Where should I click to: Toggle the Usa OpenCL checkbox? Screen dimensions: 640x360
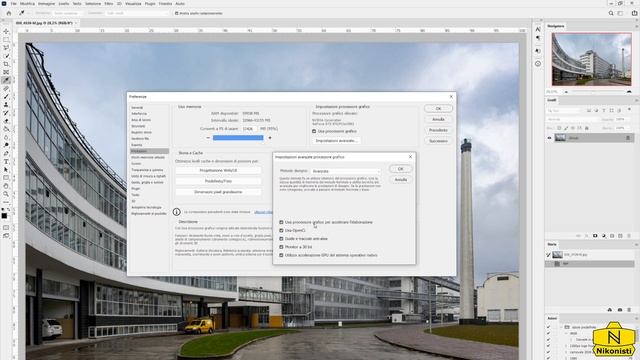(x=281, y=231)
